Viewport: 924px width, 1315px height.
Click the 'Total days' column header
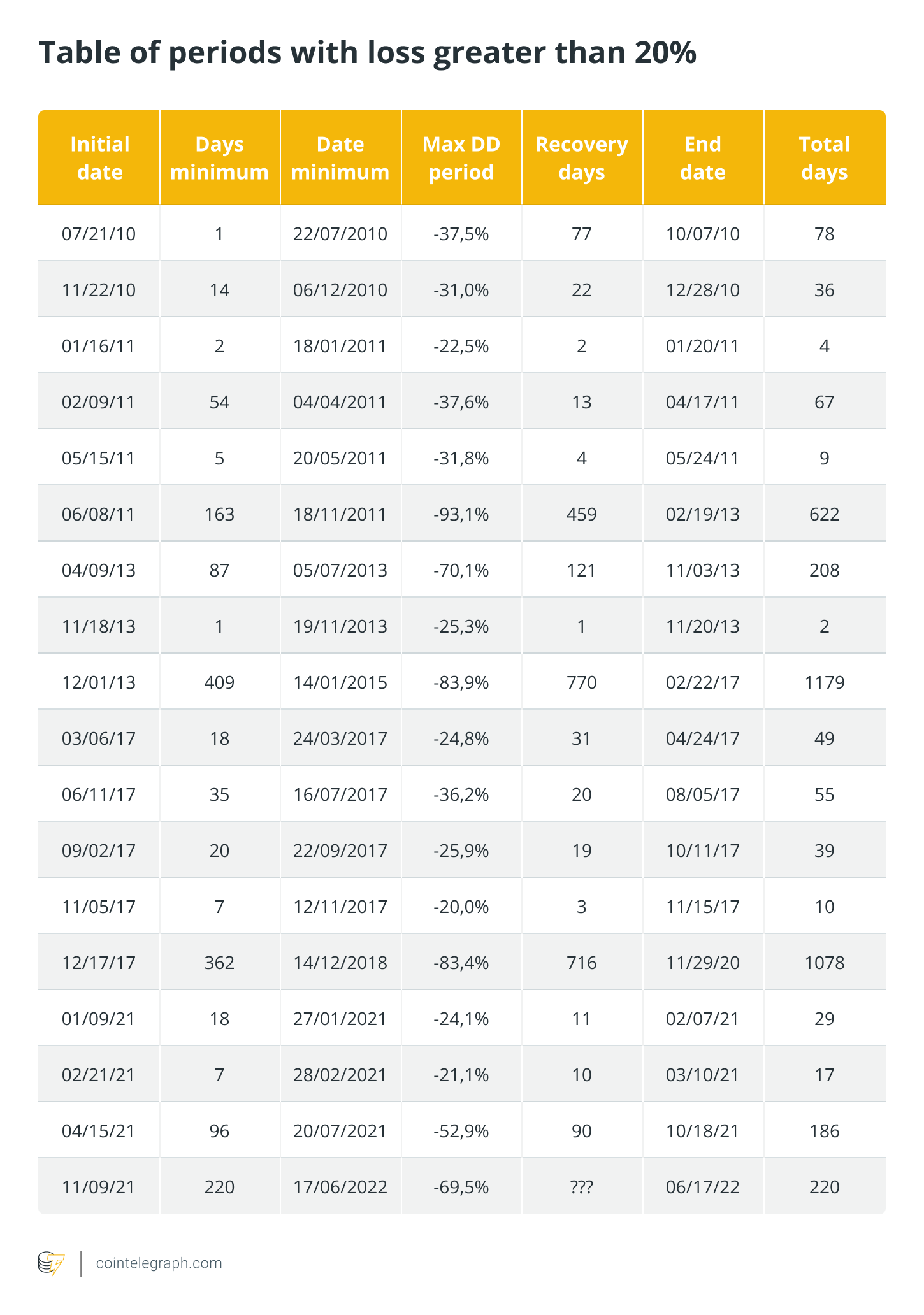pyautogui.click(x=824, y=158)
